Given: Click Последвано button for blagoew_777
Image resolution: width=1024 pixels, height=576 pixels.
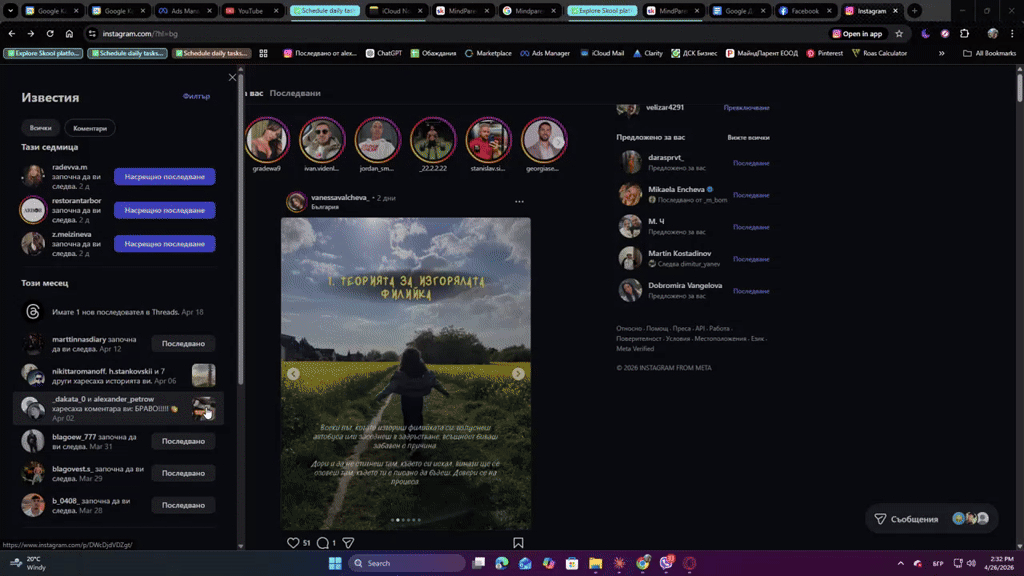Looking at the screenshot, I should click(x=184, y=441).
